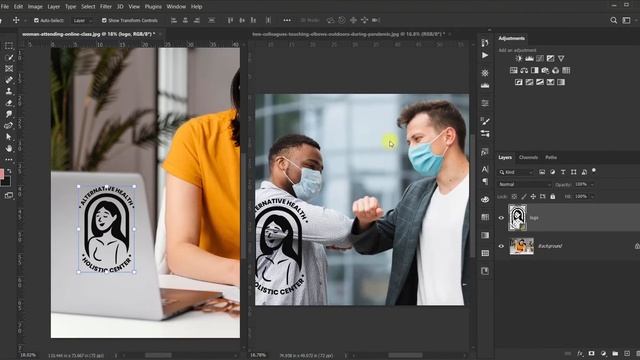Click the Move tool icon in options bar
This screenshot has height=360, width=640.
(16, 20)
